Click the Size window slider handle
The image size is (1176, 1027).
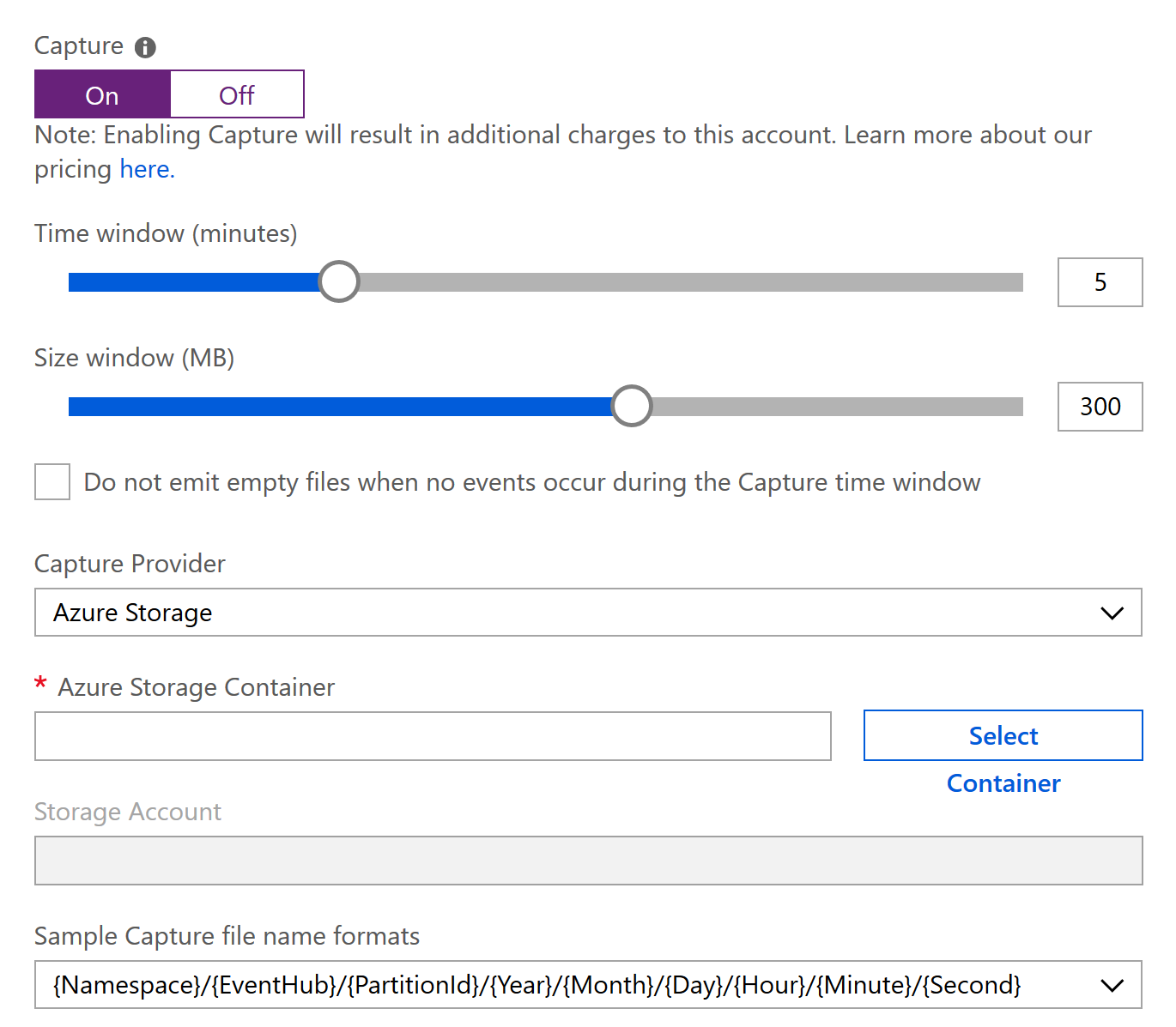632,406
